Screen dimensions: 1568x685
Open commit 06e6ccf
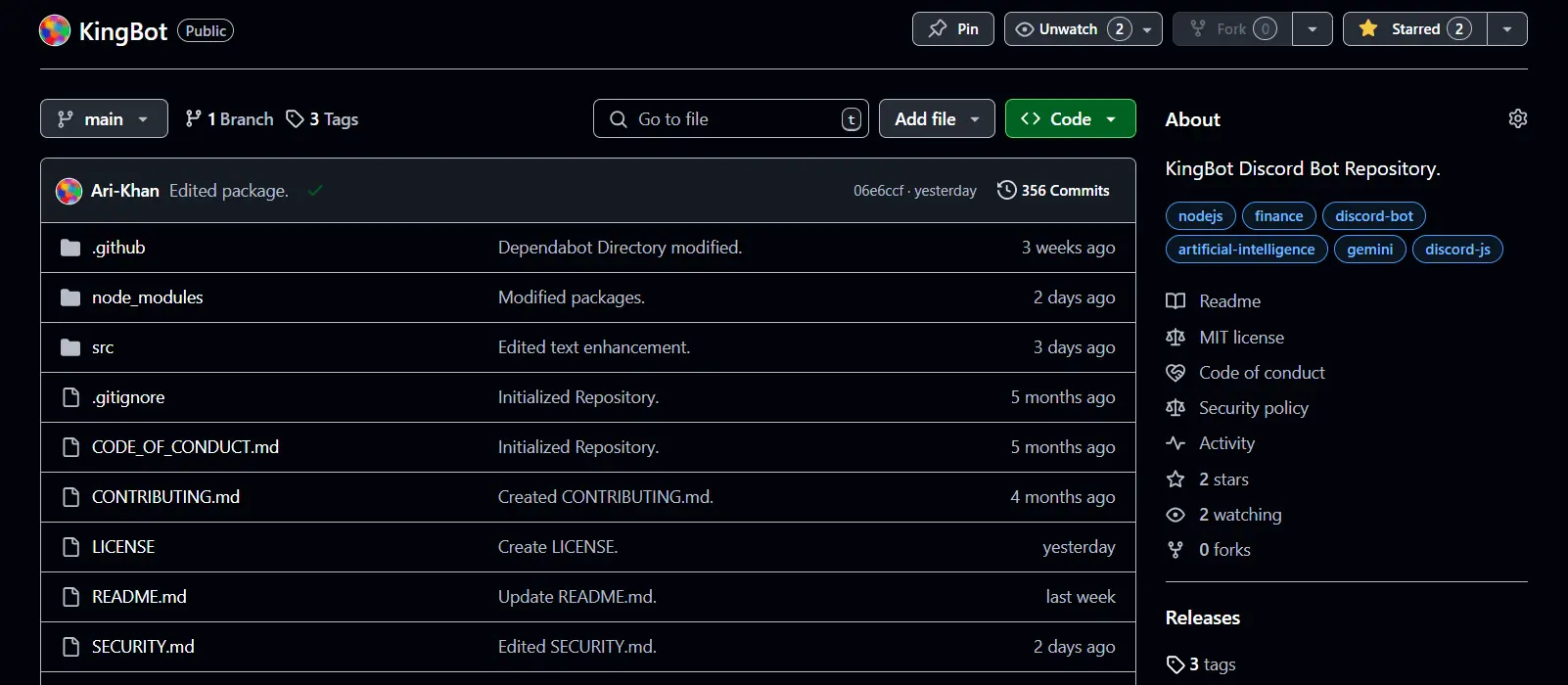[x=879, y=191]
